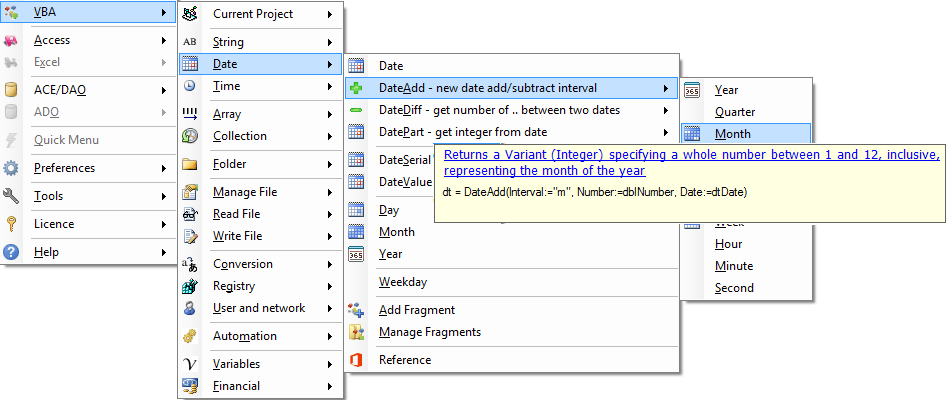Click the Office Reference icon
The image size is (948, 400).
coord(356,360)
